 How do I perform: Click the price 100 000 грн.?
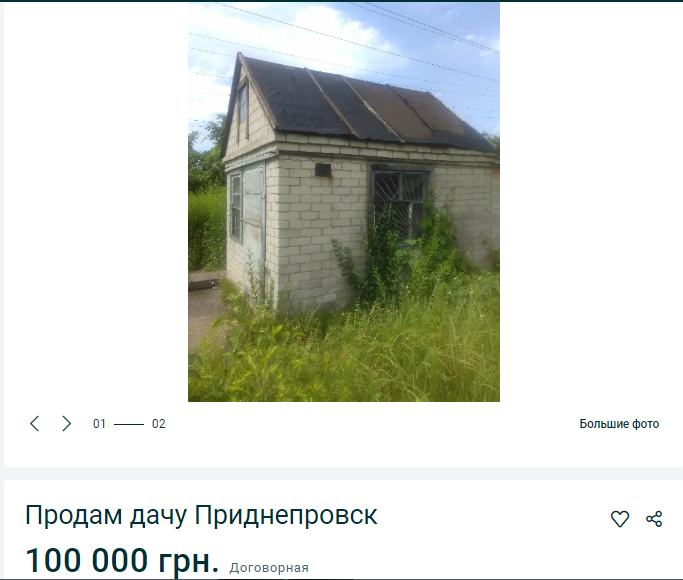tap(122, 560)
